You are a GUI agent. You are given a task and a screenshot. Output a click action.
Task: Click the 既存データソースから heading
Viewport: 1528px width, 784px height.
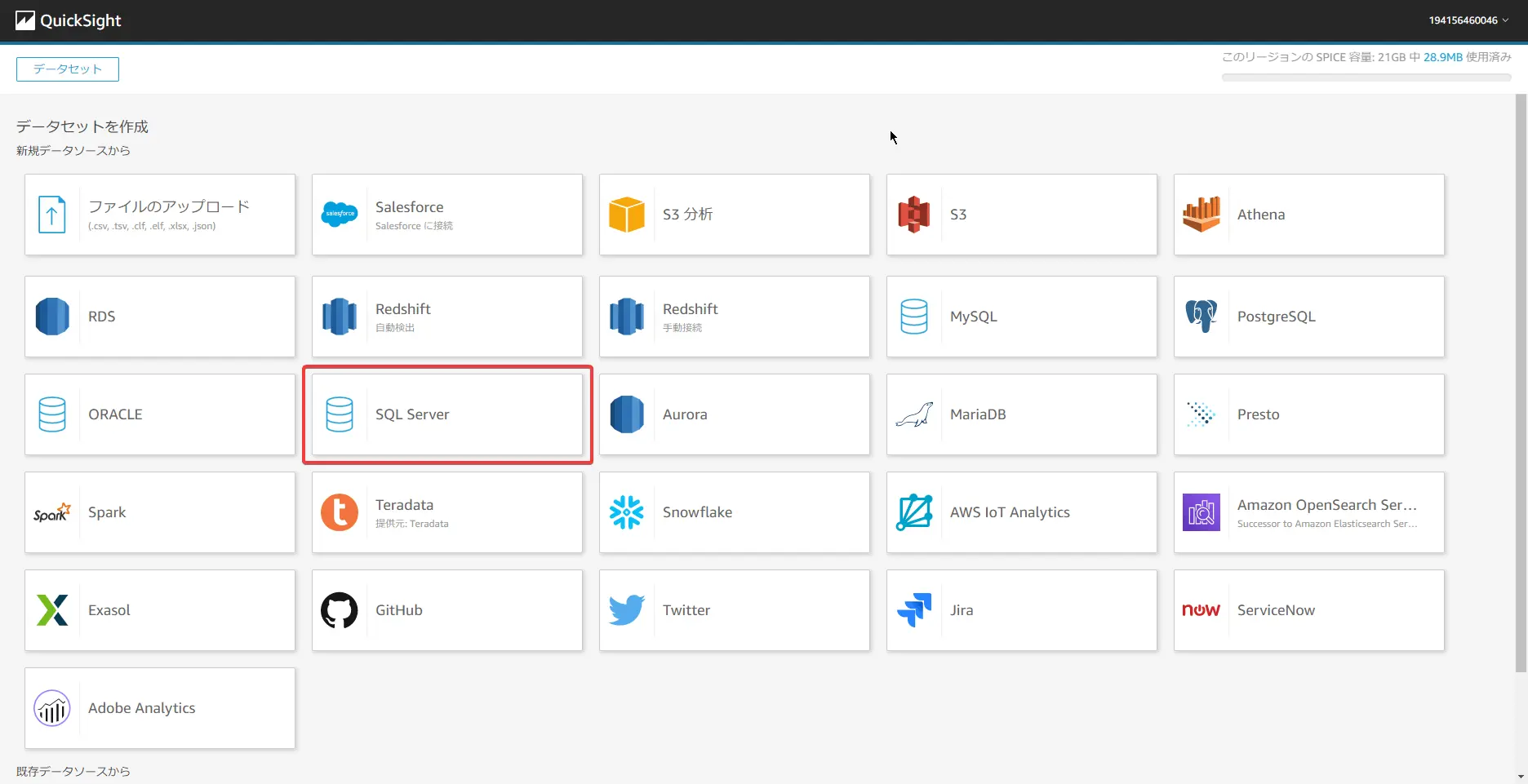point(73,771)
